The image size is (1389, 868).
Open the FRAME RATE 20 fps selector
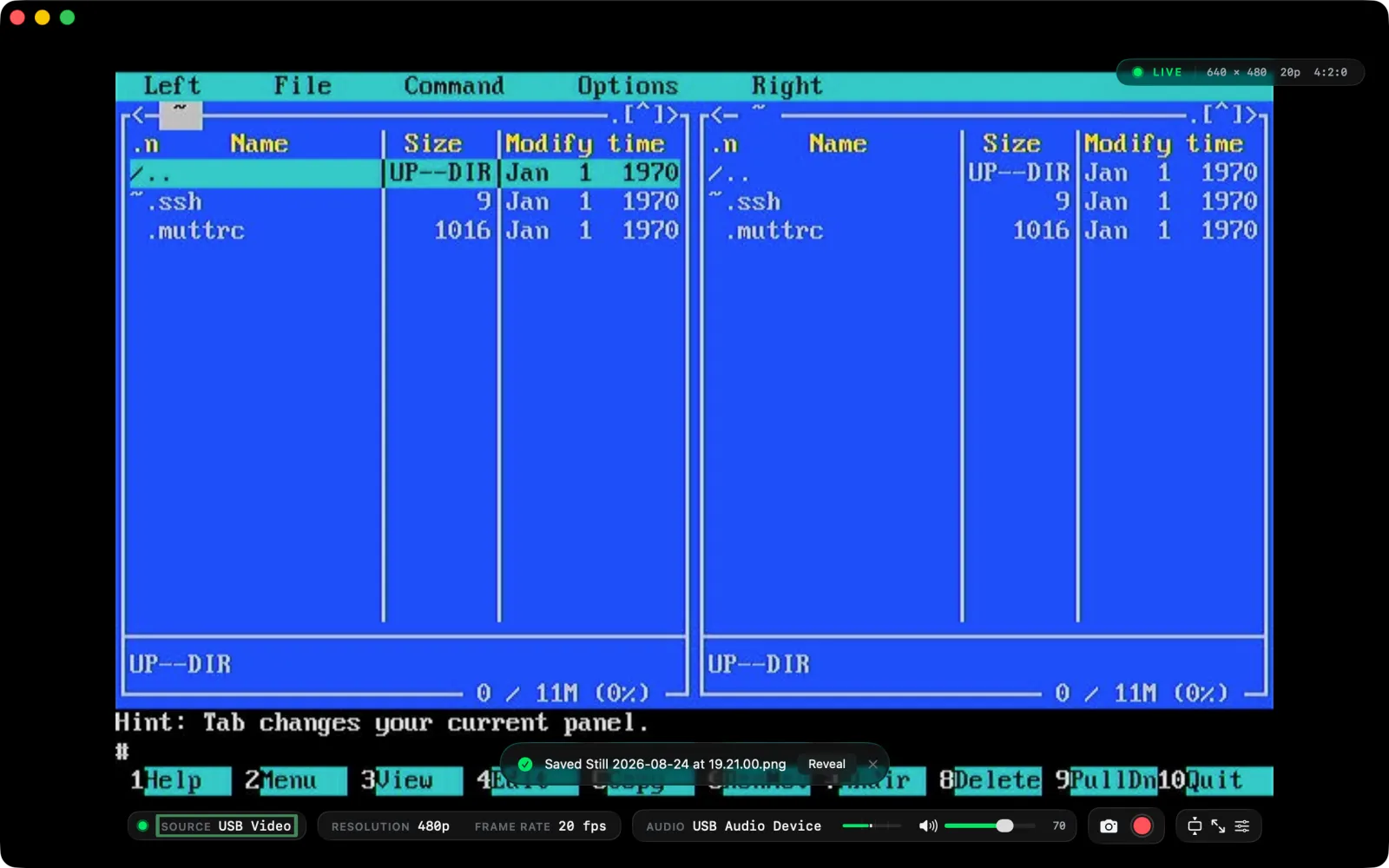540,826
